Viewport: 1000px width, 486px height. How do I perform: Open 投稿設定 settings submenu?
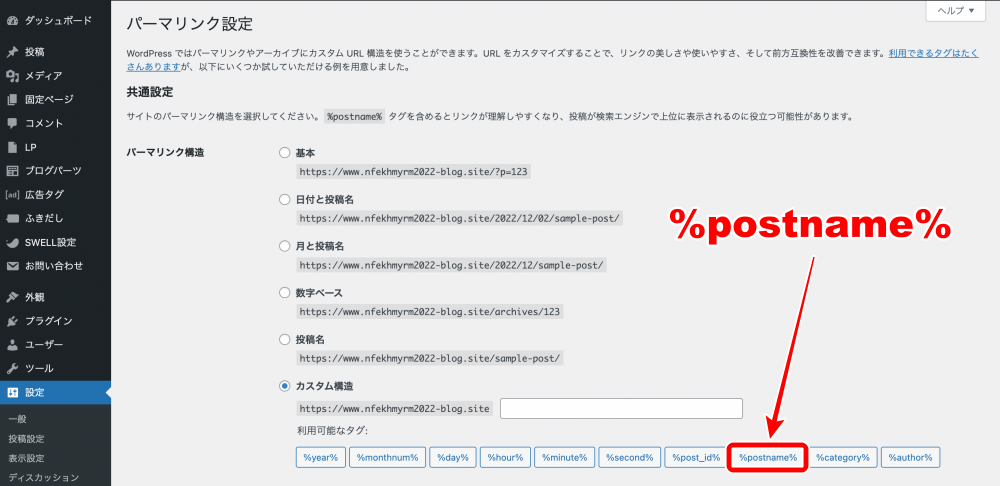(x=26, y=439)
